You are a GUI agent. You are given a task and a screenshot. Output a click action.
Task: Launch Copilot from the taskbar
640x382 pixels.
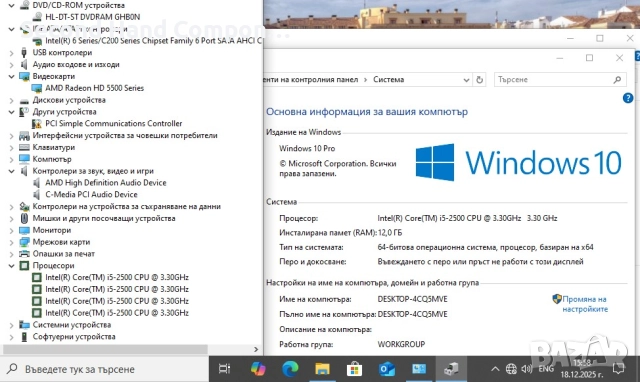(x=258, y=369)
